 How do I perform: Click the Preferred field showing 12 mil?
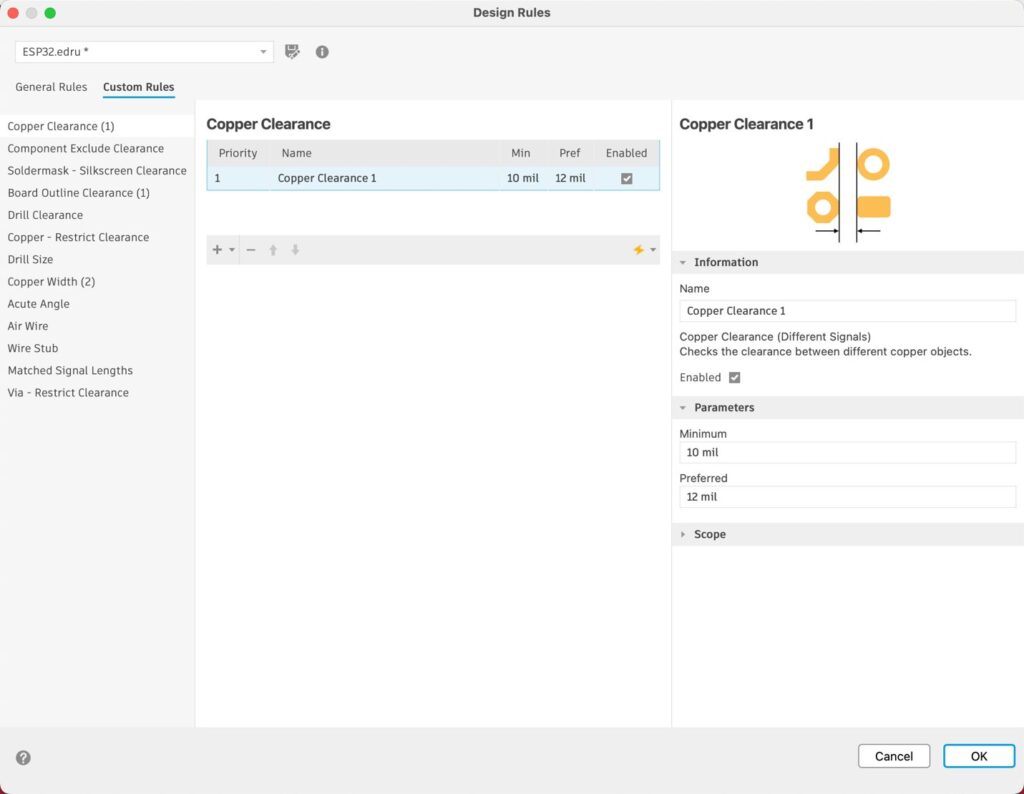[847, 496]
